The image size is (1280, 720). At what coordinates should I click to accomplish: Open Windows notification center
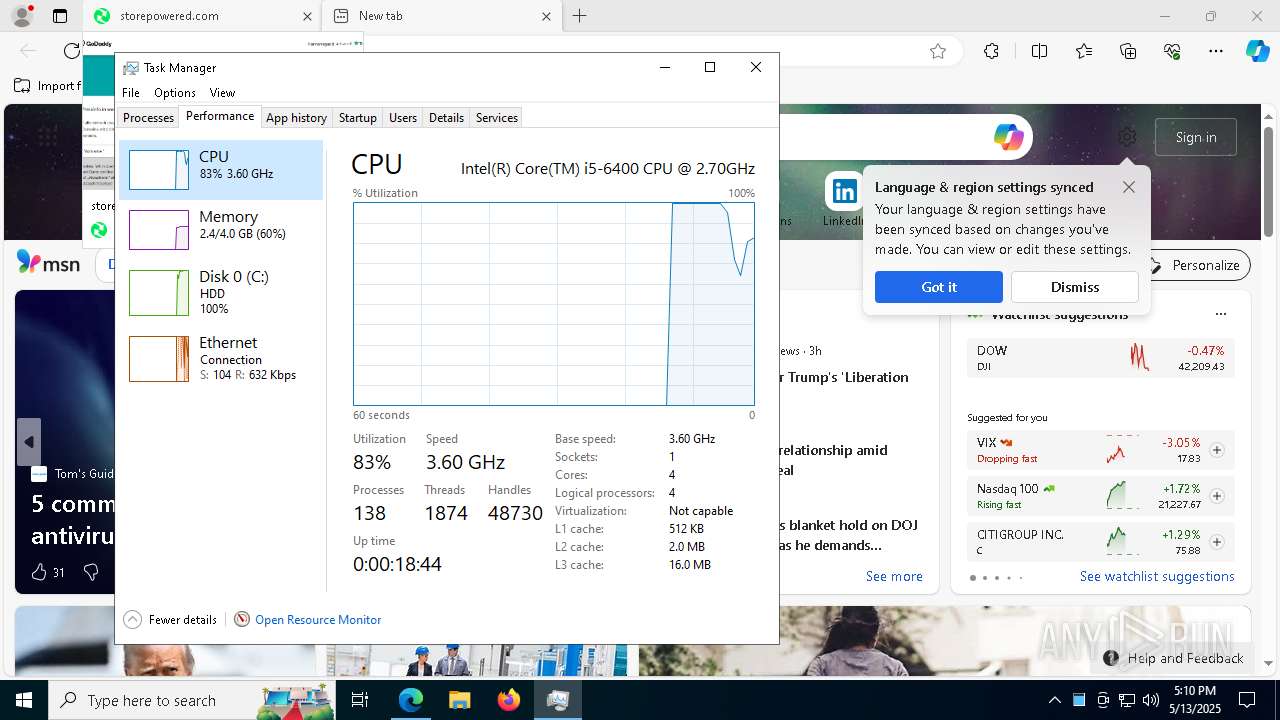pos(1247,700)
